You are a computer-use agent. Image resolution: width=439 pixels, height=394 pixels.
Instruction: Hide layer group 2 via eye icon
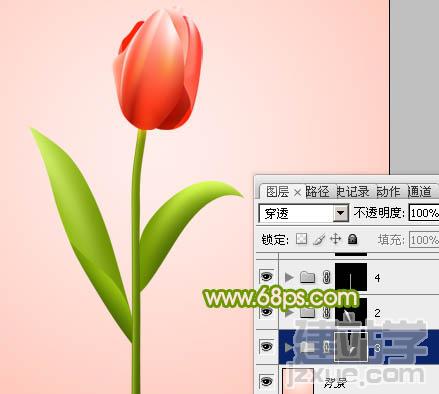[x=267, y=312]
